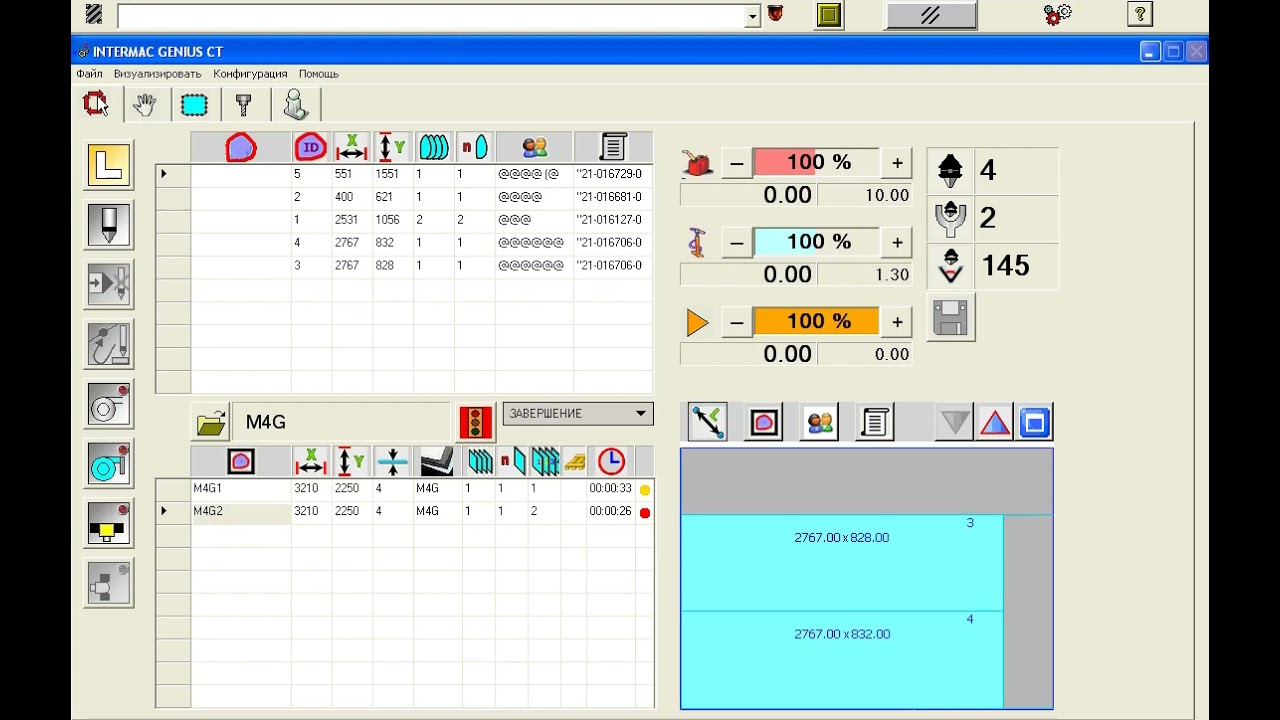This screenshot has height=720, width=1280.
Task: Increase the orange 100 % override with plus
Action: pos(897,321)
